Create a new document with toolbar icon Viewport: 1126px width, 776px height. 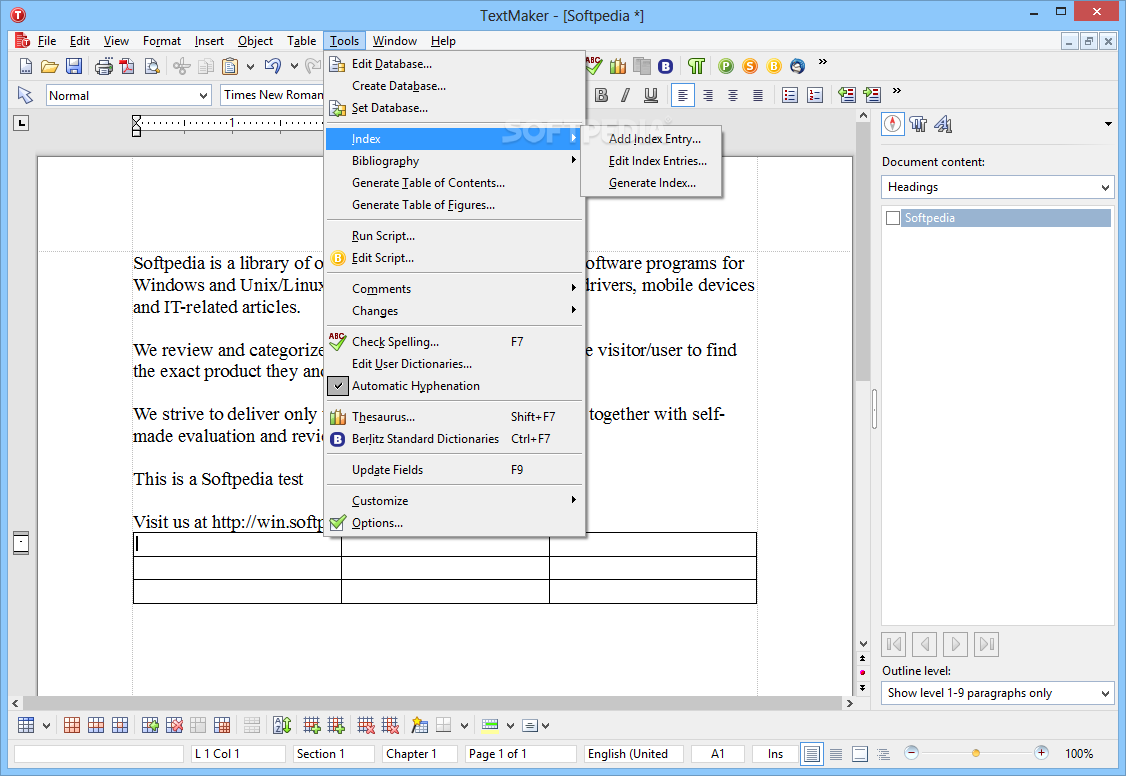pos(25,67)
